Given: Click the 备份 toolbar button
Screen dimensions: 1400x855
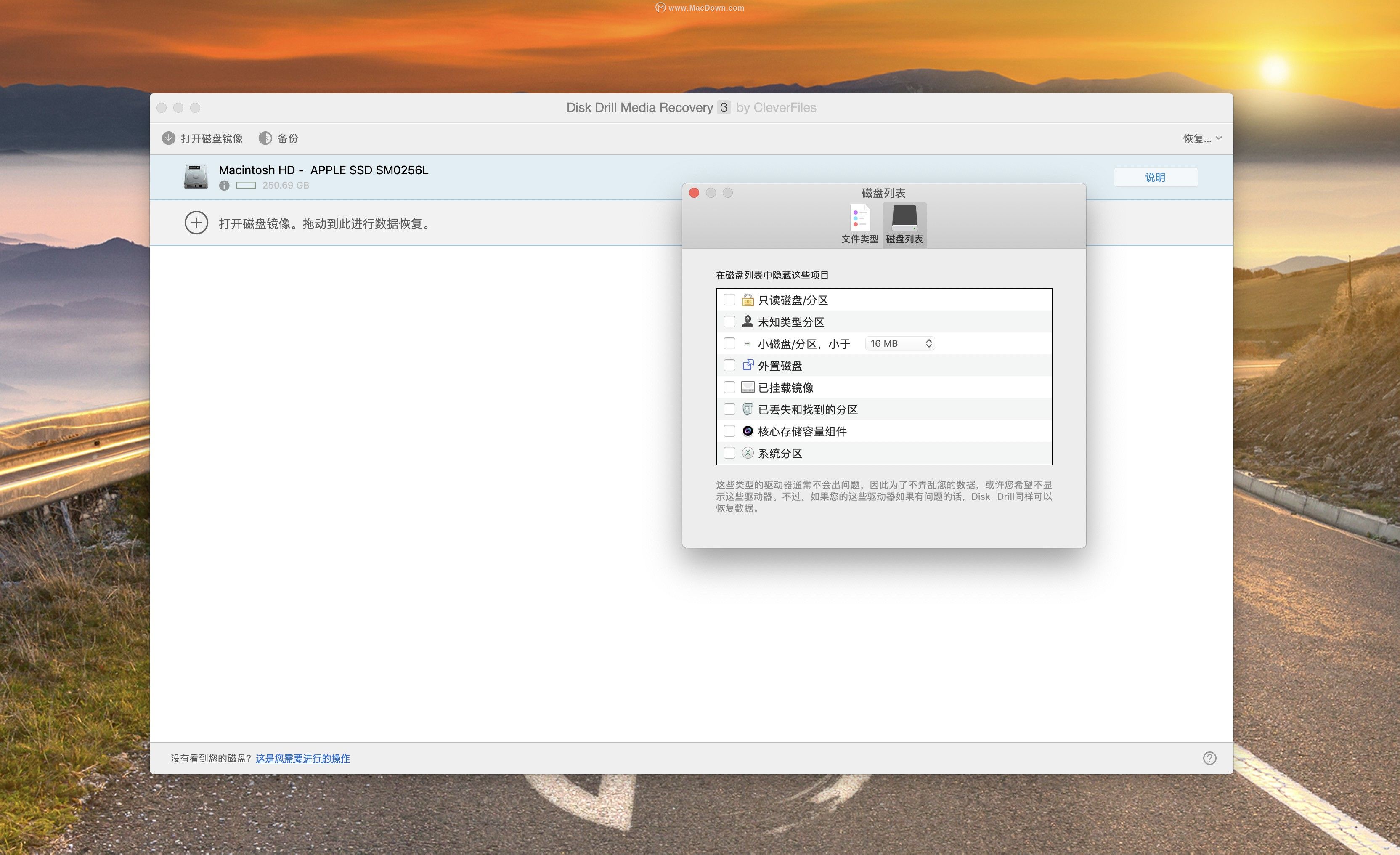Looking at the screenshot, I should tap(278, 138).
